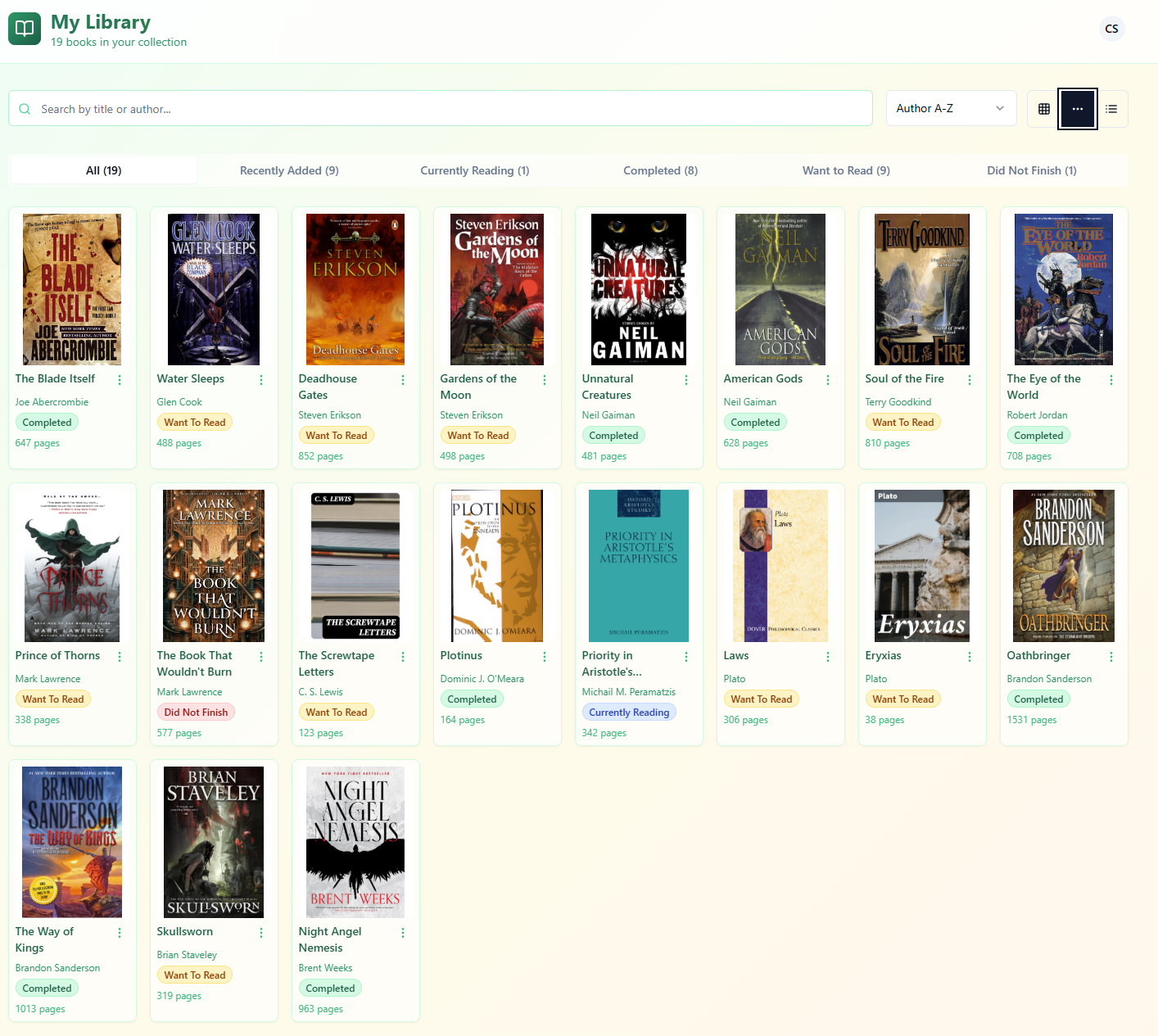Click the Eryxias cover image
This screenshot has height=1036, width=1158.
click(922, 566)
